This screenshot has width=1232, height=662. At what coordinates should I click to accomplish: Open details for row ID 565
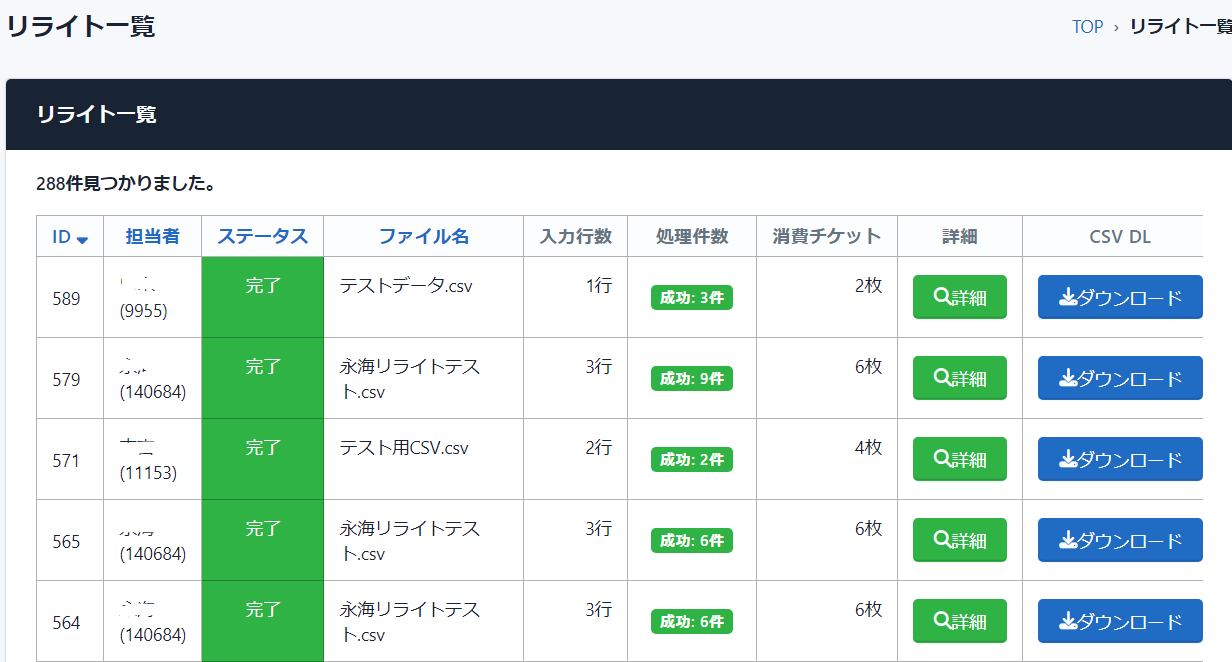tap(959, 540)
